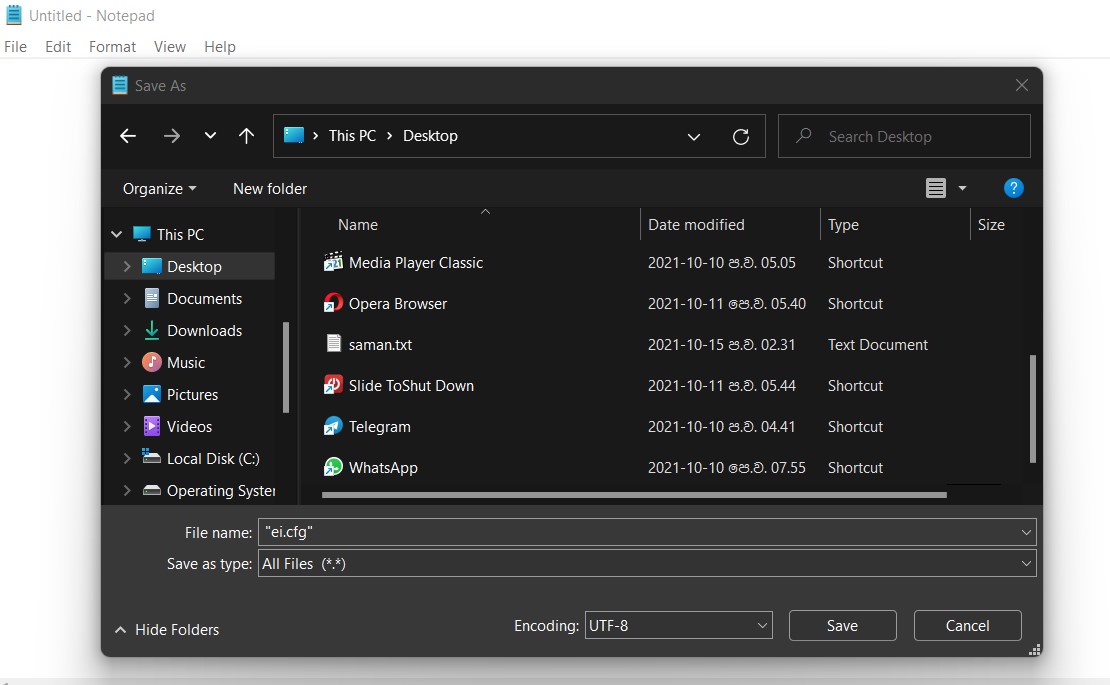Click the Telegram shortcut icon
Screen dimensions: 1110x685
(333, 426)
